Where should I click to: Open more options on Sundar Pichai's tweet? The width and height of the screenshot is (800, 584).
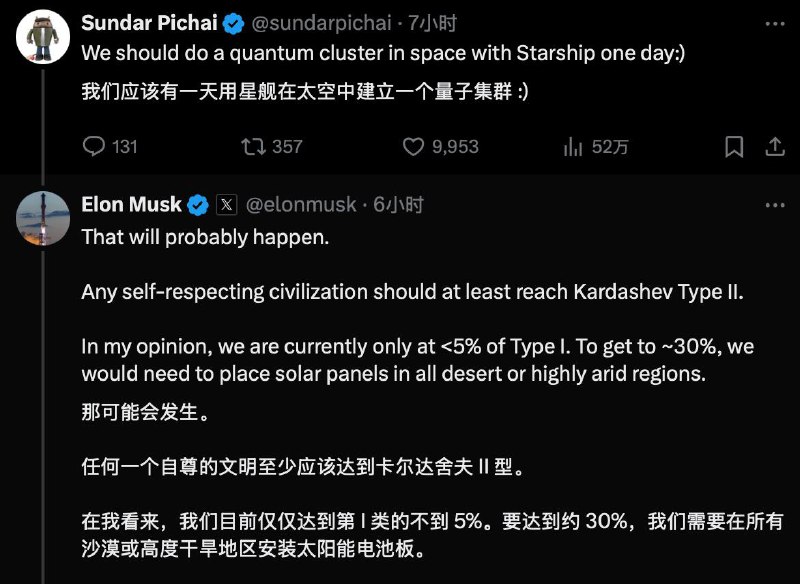[774, 22]
